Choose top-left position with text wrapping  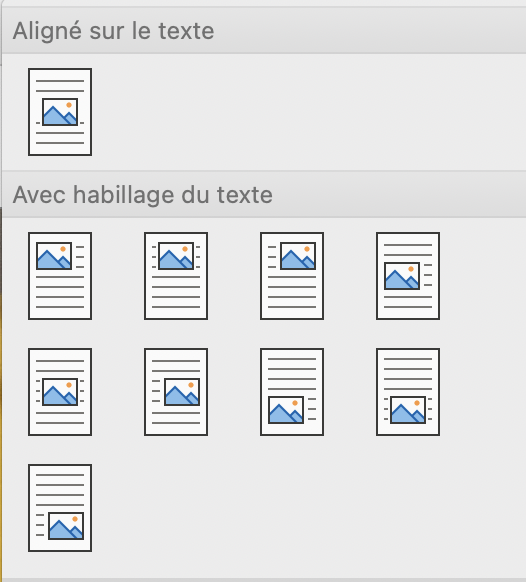click(x=60, y=276)
